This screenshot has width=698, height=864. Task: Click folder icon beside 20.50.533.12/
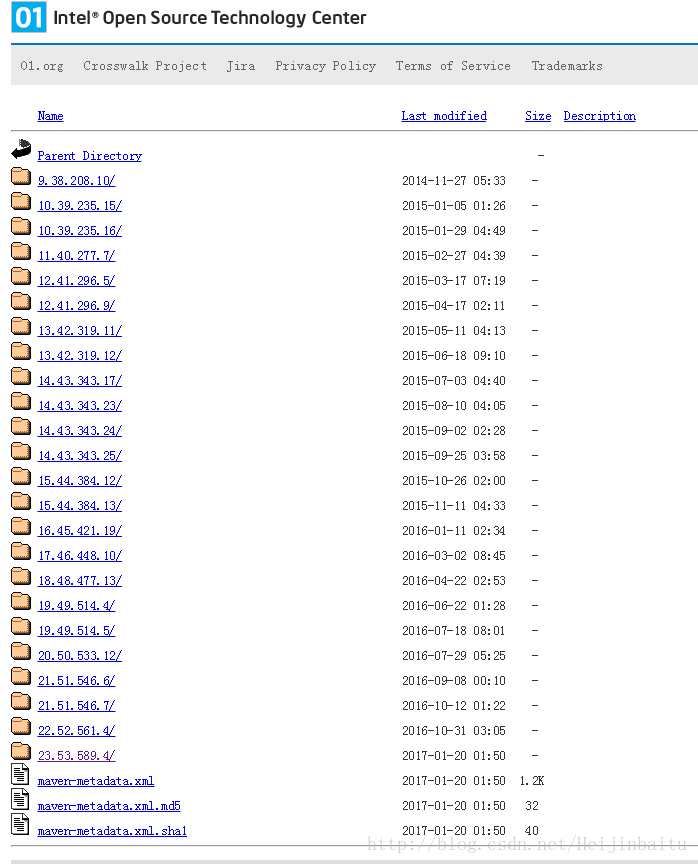pos(21,651)
